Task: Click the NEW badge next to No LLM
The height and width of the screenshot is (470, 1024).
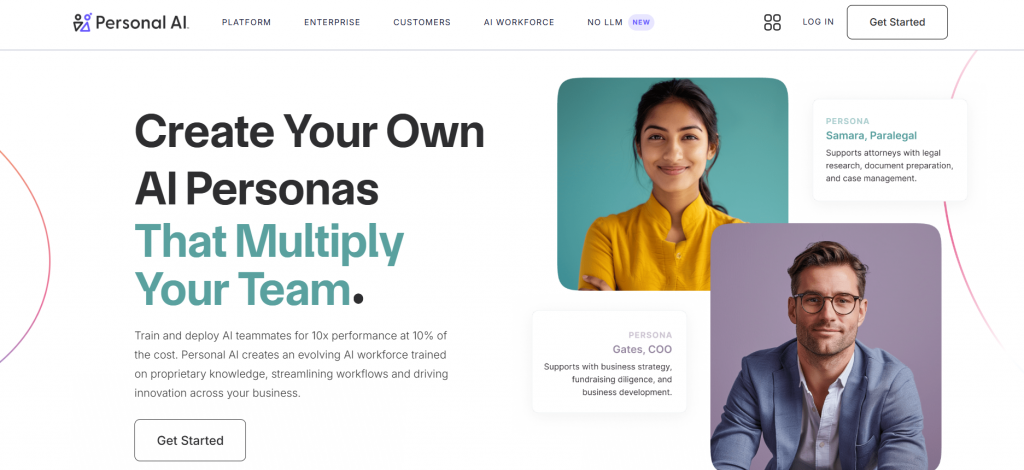Action: pos(641,22)
